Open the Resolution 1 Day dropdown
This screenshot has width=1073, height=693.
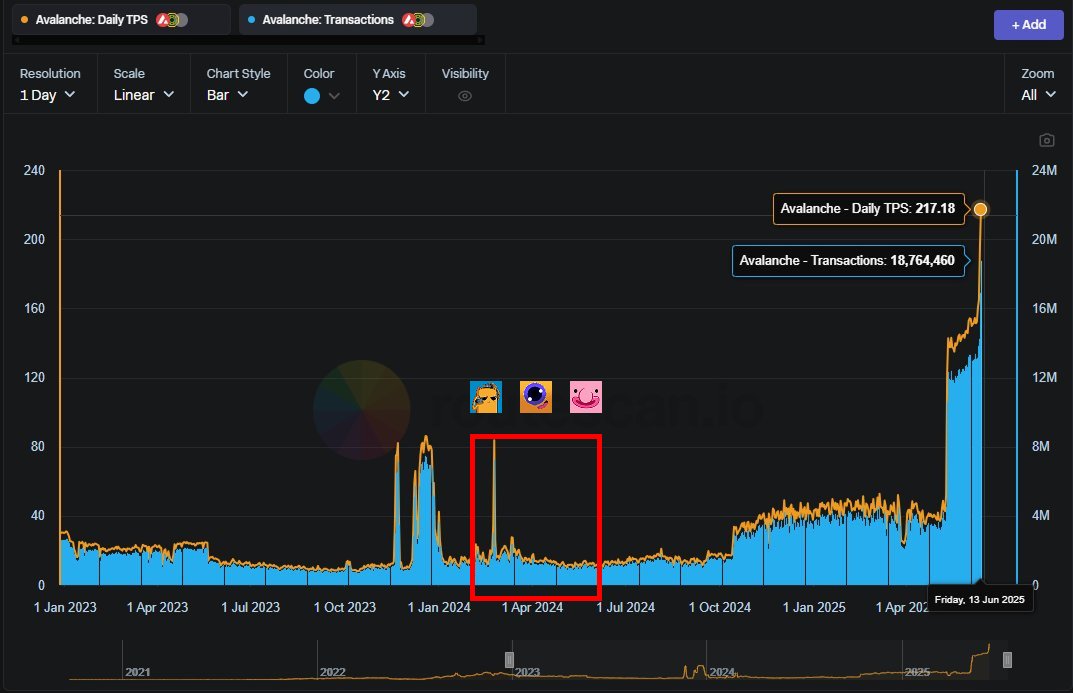coord(48,95)
